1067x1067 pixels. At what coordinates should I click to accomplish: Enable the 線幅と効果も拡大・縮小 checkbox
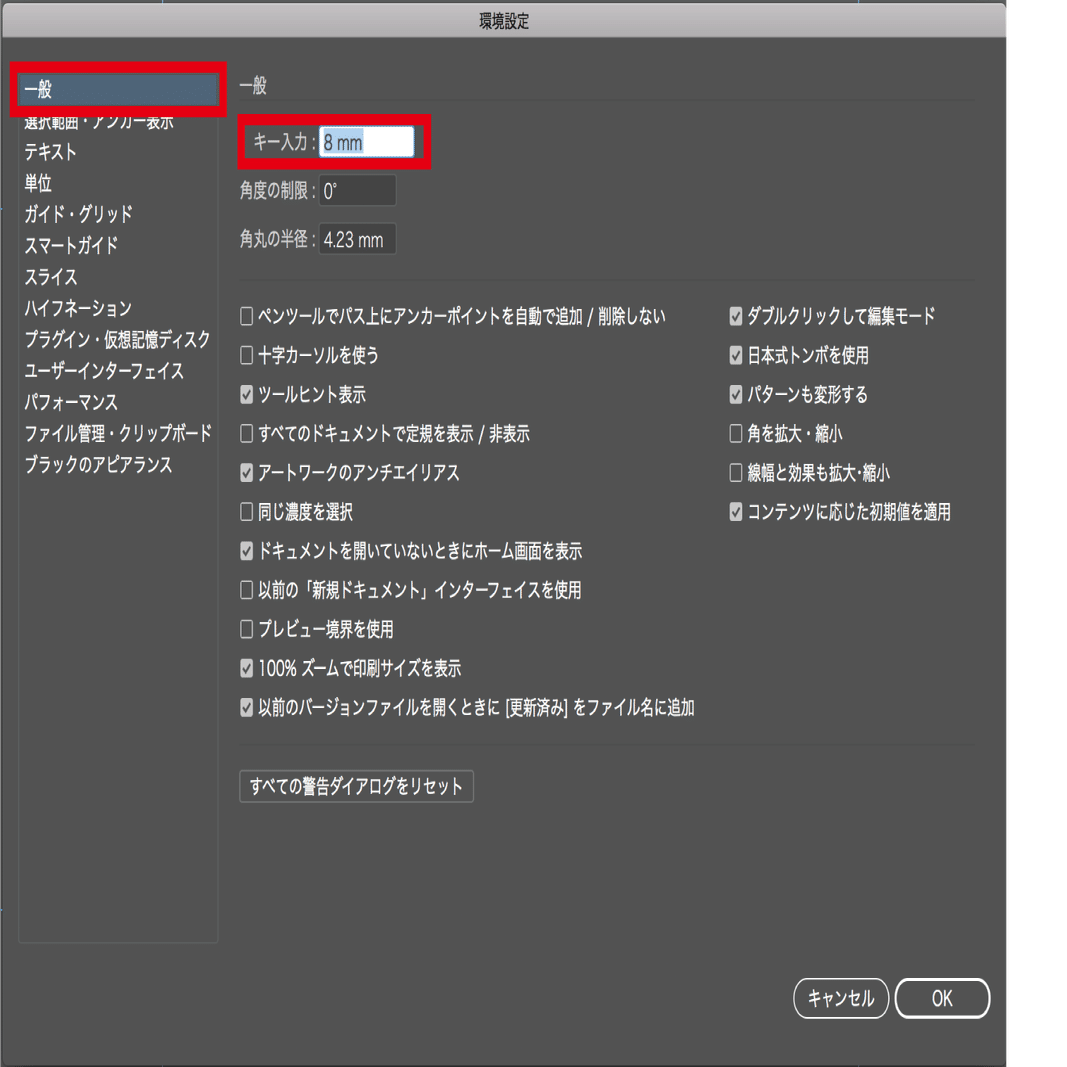(x=736, y=473)
